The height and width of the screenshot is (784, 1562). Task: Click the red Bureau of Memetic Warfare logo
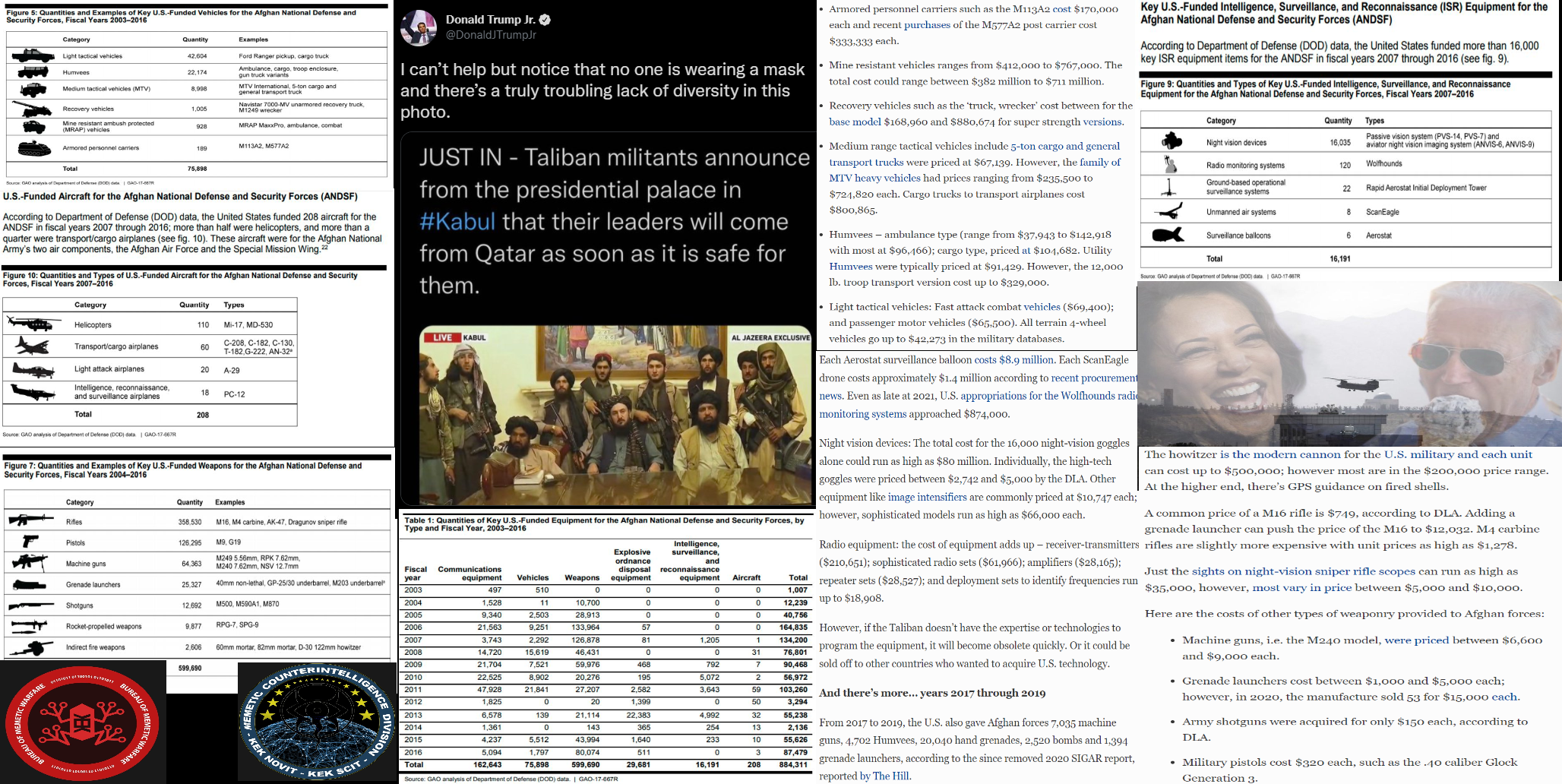(x=83, y=722)
